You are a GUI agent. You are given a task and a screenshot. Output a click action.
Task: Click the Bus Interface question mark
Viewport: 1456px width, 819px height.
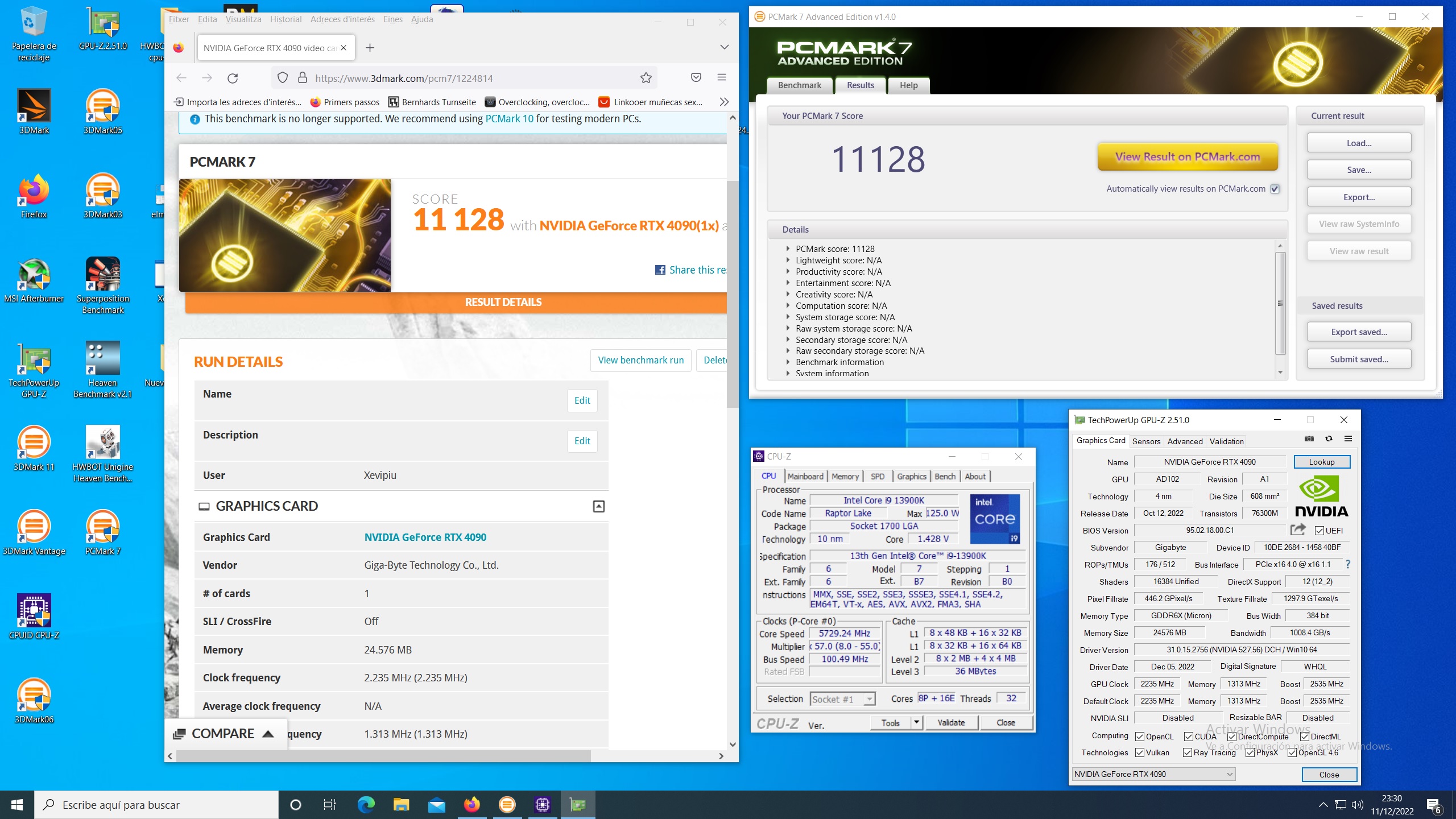1347,564
